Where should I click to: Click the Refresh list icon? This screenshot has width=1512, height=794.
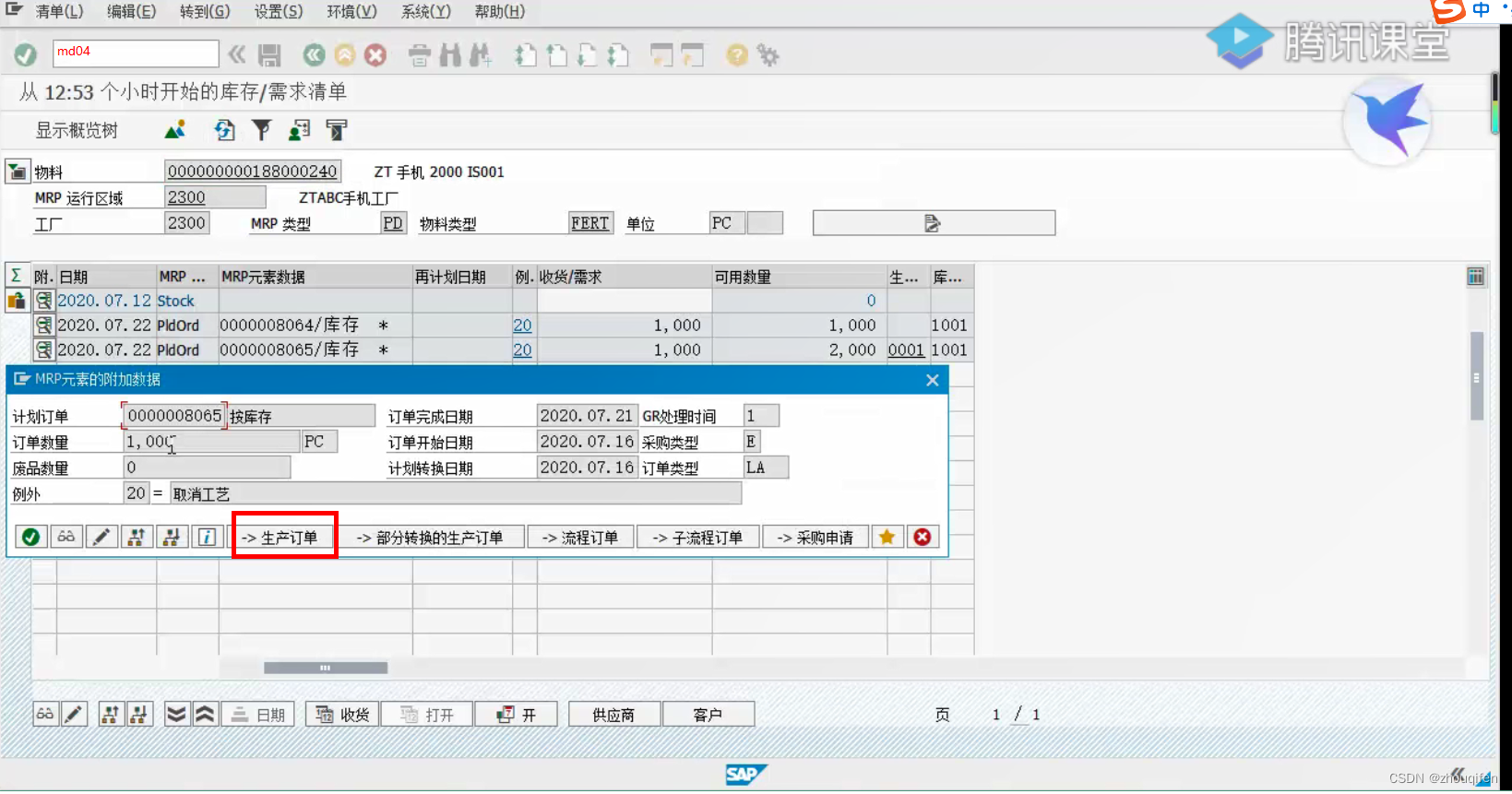(x=224, y=130)
